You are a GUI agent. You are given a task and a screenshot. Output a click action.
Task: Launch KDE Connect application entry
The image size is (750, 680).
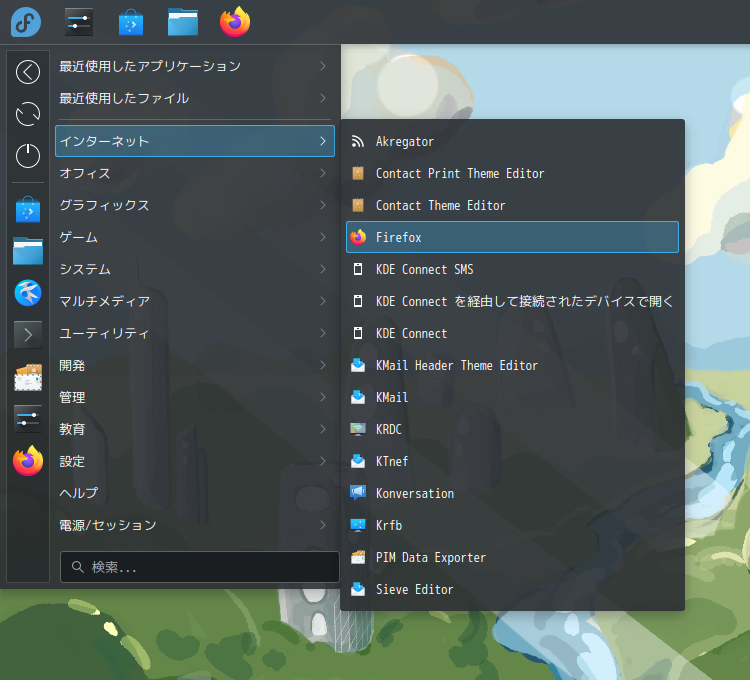(x=512, y=333)
